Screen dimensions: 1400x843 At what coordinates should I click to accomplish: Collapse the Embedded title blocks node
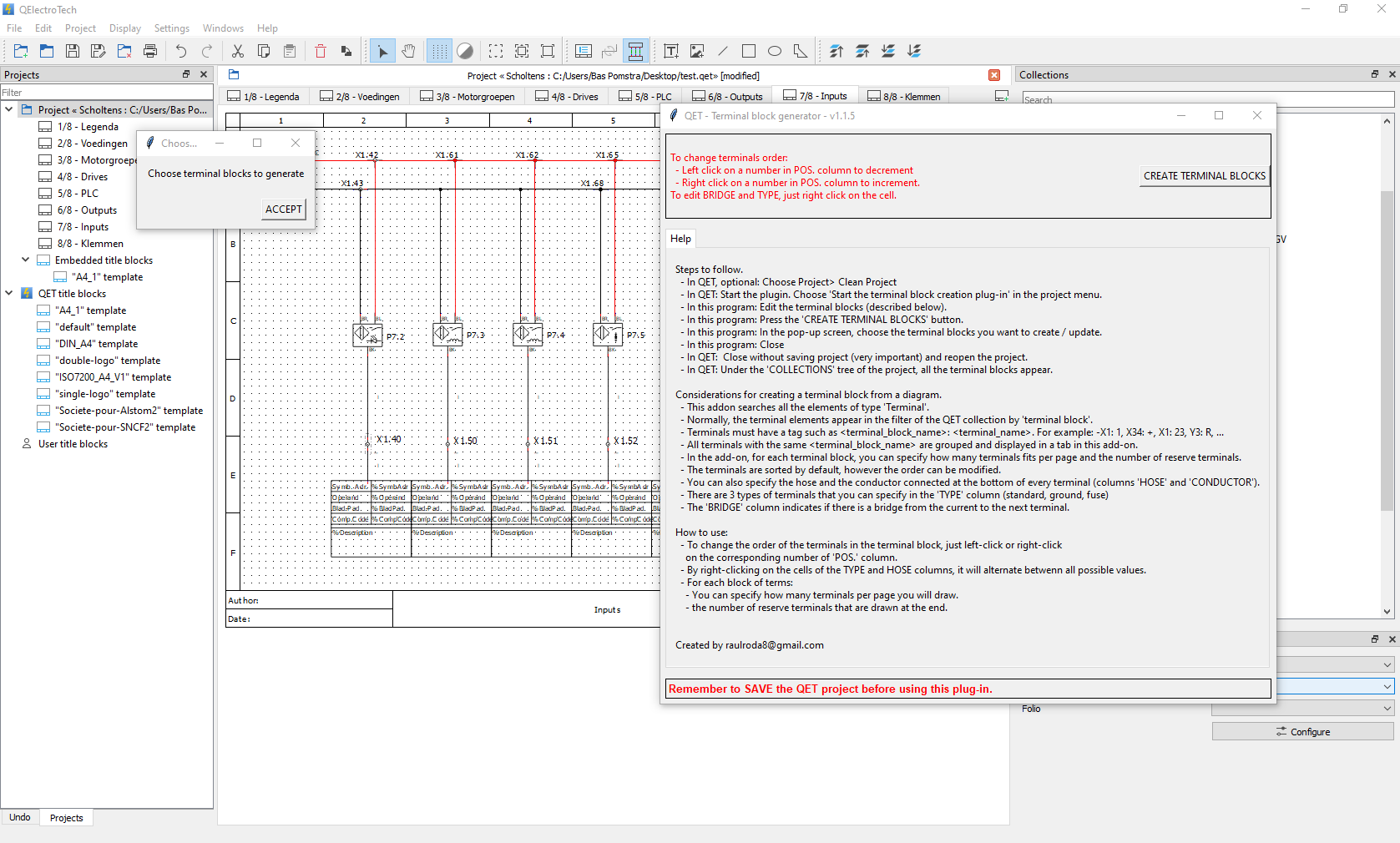[25, 260]
